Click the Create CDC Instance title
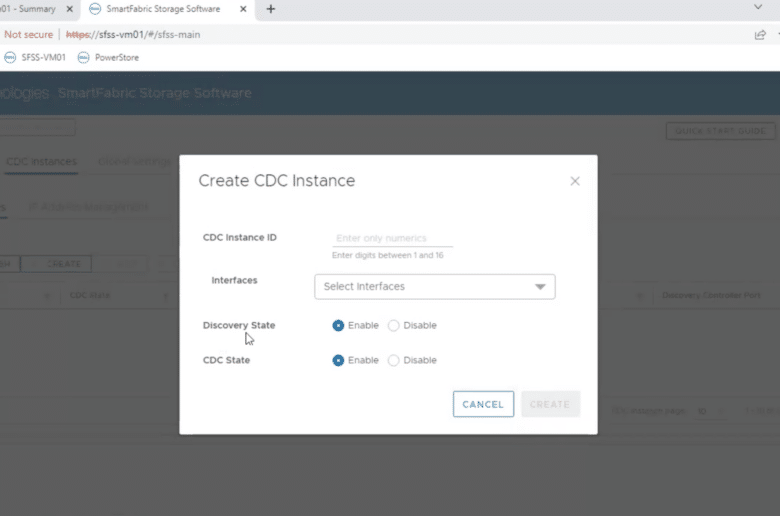 tap(277, 181)
